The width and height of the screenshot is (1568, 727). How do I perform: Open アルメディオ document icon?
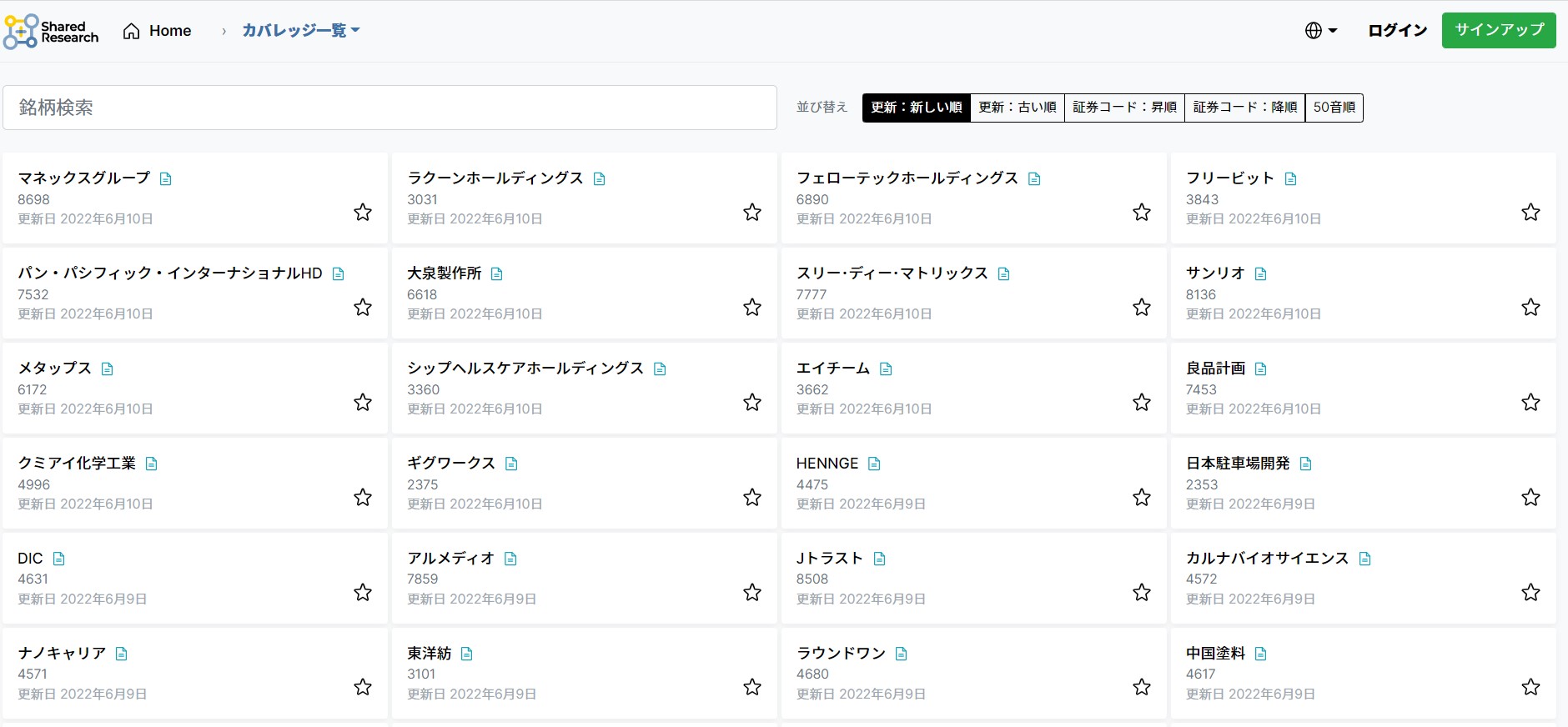(510, 559)
